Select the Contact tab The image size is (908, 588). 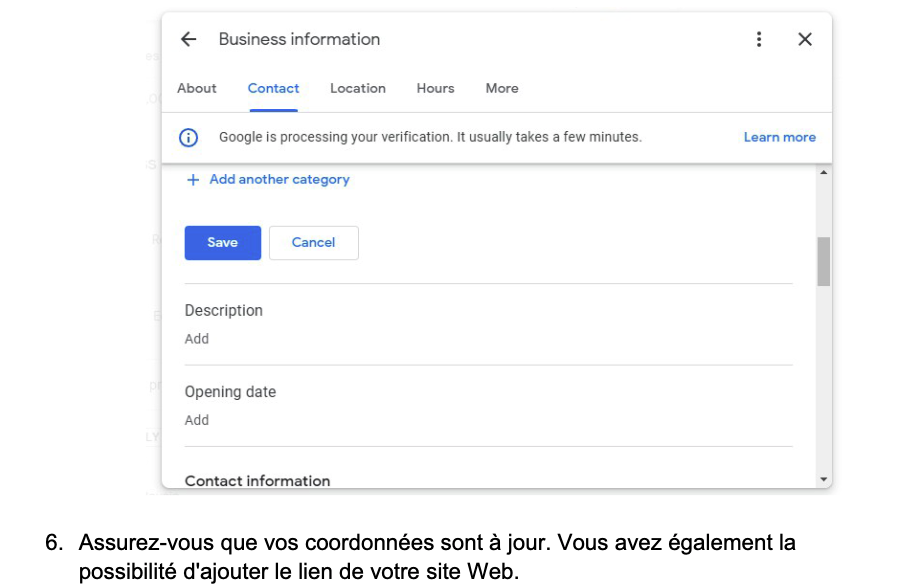click(273, 88)
